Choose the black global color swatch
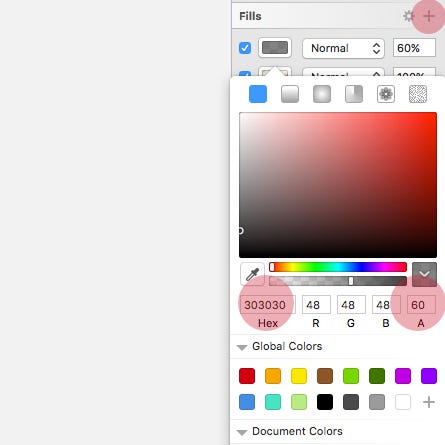The height and width of the screenshot is (445, 445). pyautogui.click(x=325, y=402)
